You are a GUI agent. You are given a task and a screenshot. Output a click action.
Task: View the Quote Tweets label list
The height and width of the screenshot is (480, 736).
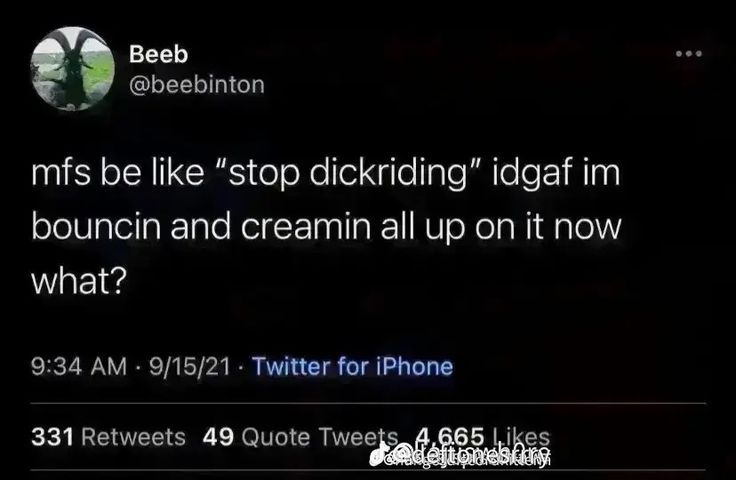coord(320,437)
